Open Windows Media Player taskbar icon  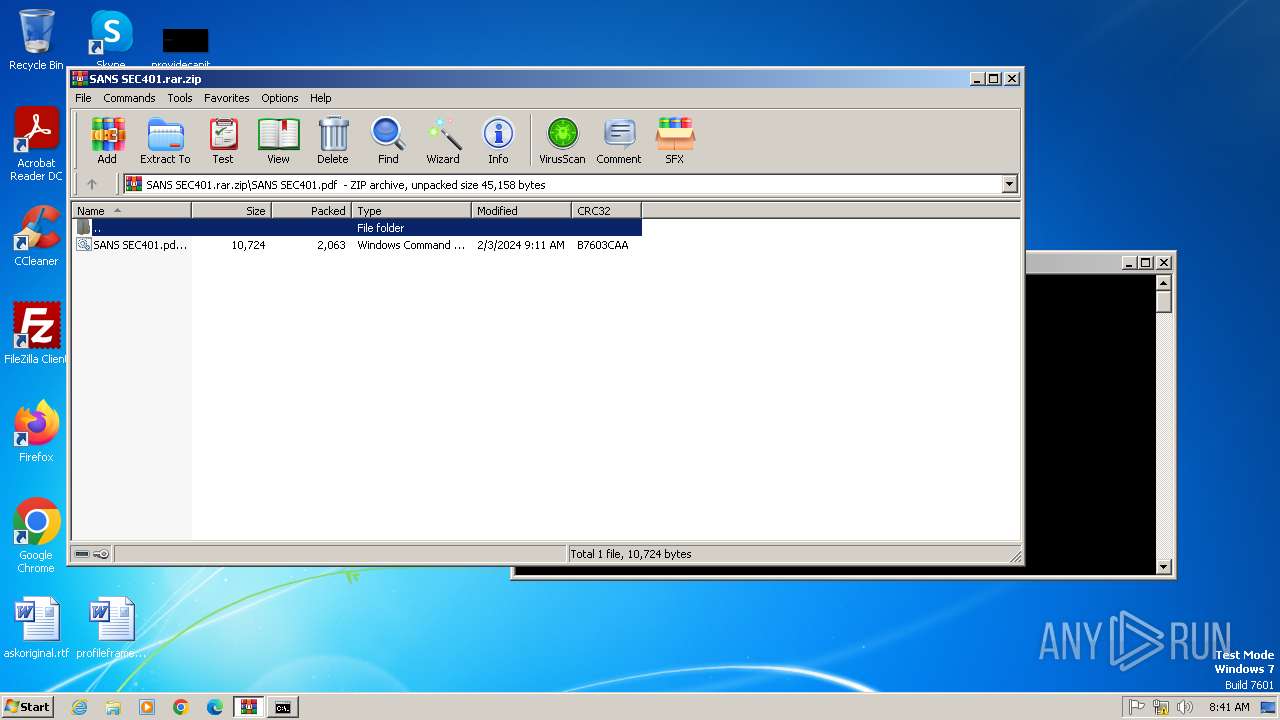click(x=147, y=707)
